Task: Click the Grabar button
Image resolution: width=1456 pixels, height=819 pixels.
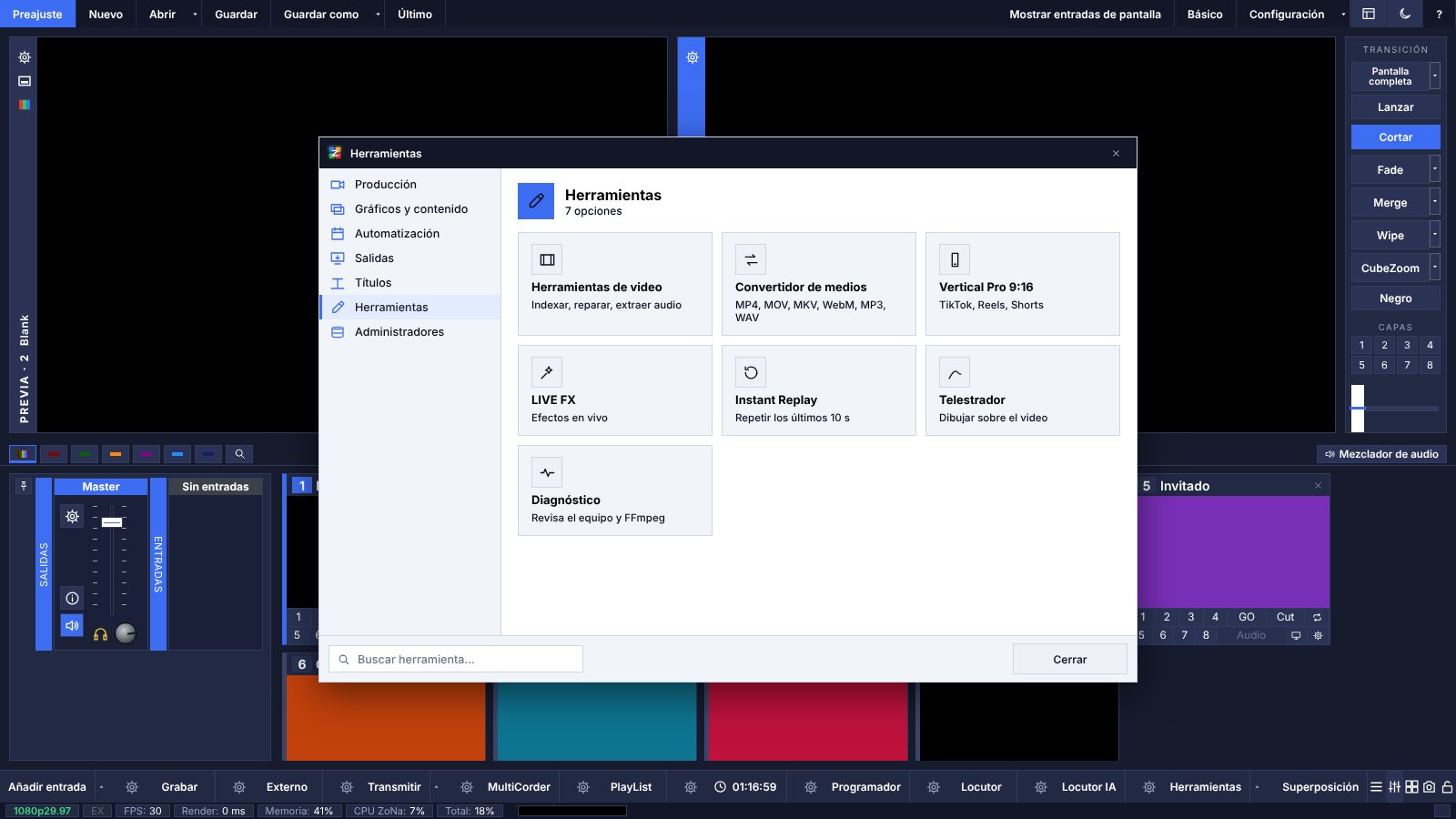Action: point(179,787)
